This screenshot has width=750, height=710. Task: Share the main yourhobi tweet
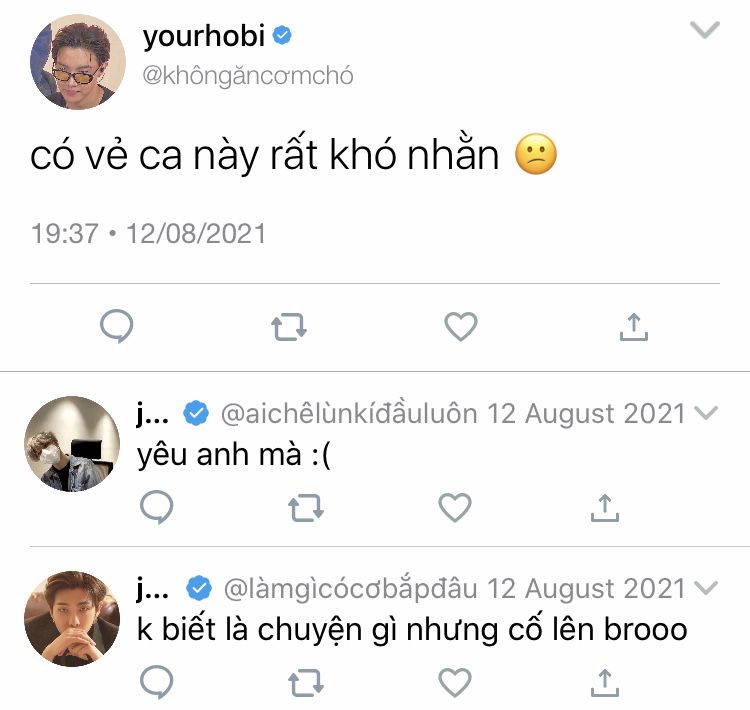coord(634,327)
